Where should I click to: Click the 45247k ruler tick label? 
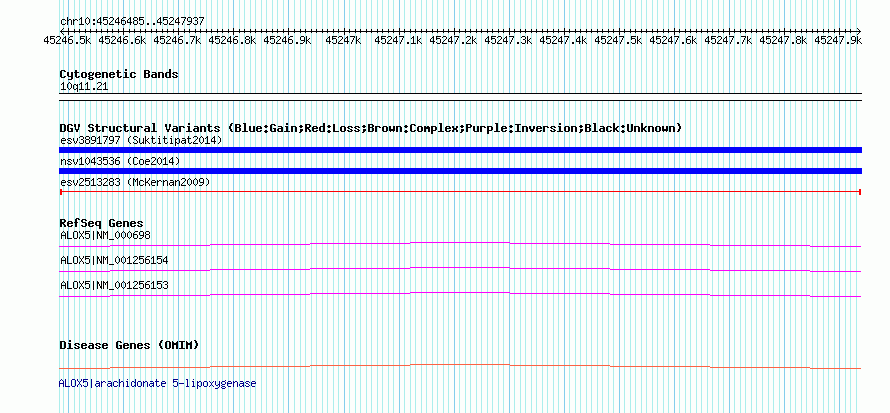point(344,40)
